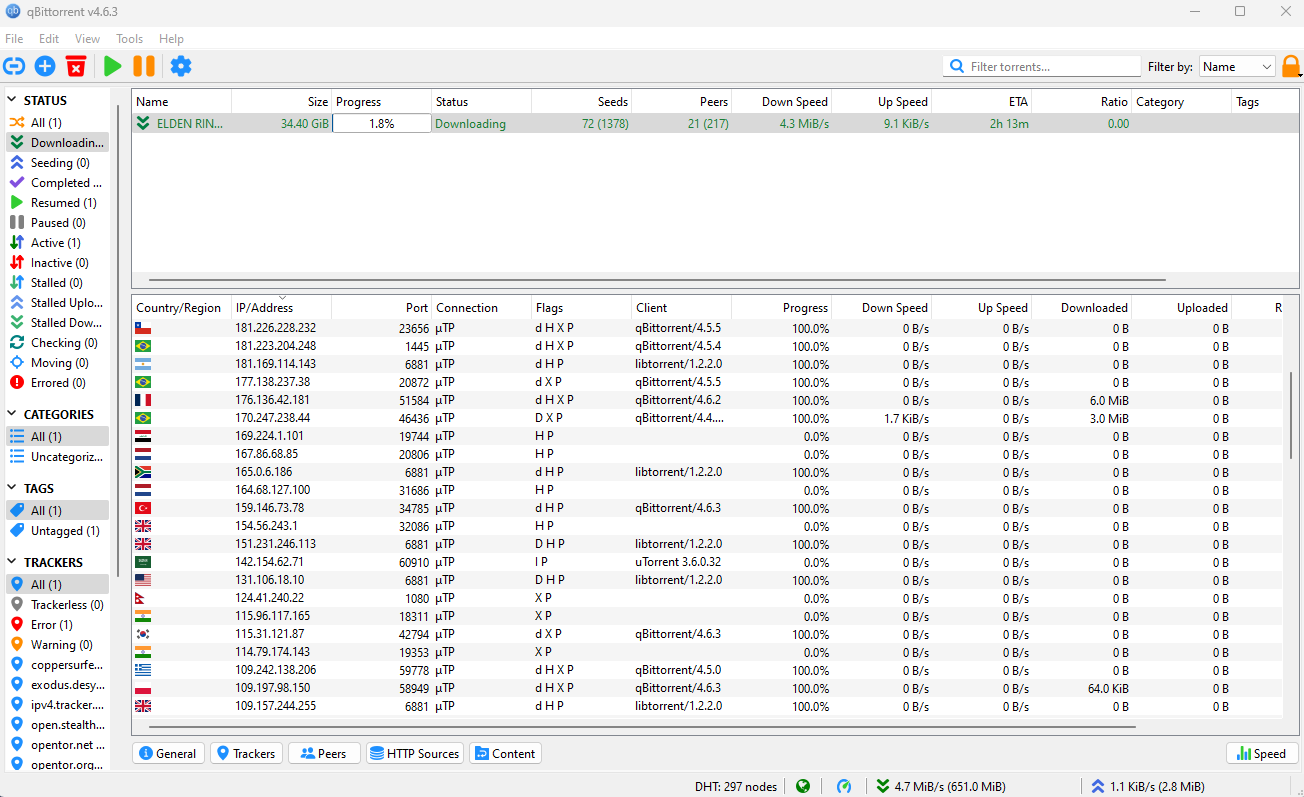Select the Trackerless (0) tracker filter

point(57,605)
